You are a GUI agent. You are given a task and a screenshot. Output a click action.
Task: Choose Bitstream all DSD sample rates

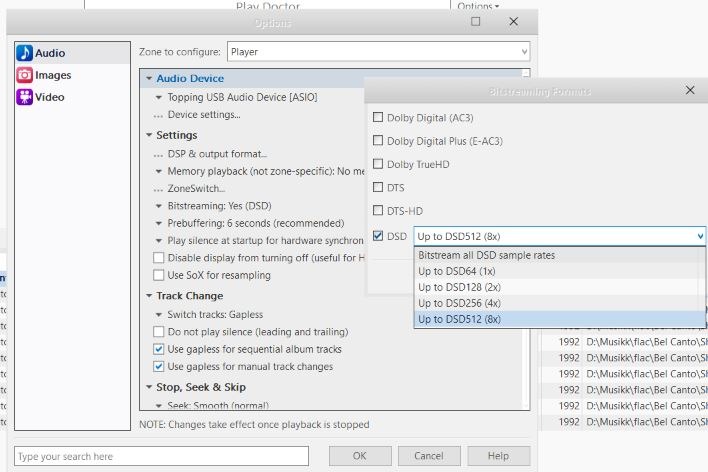[x=559, y=255]
